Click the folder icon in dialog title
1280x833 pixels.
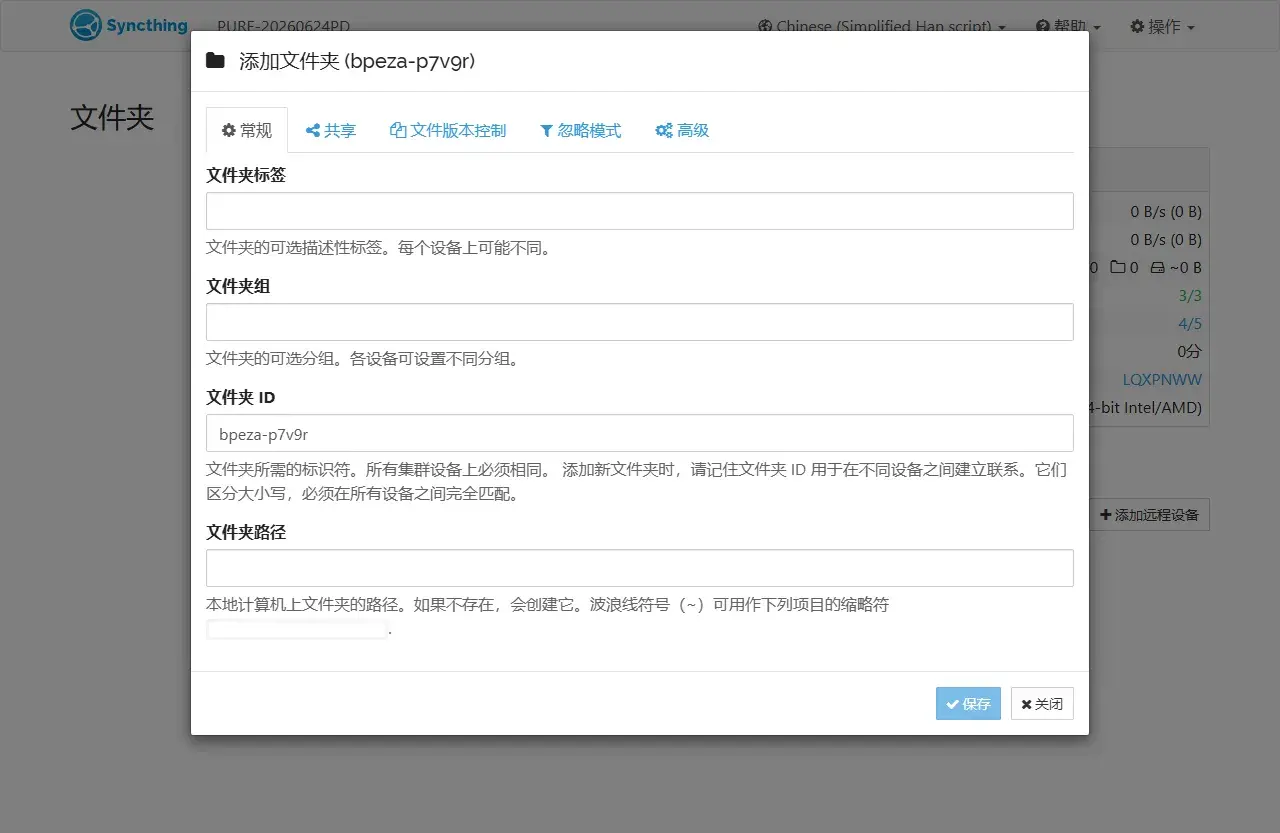coord(215,61)
